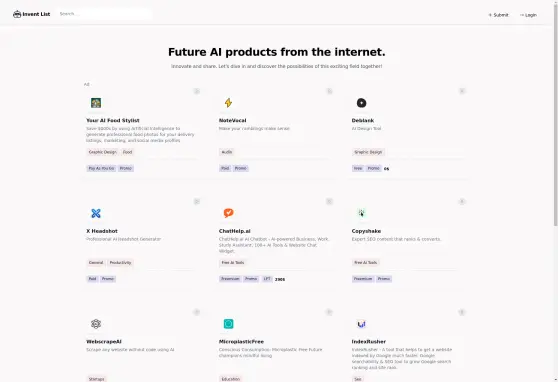Click the NoteVocal lightning bolt icon
The height and width of the screenshot is (382, 558).
228,103
